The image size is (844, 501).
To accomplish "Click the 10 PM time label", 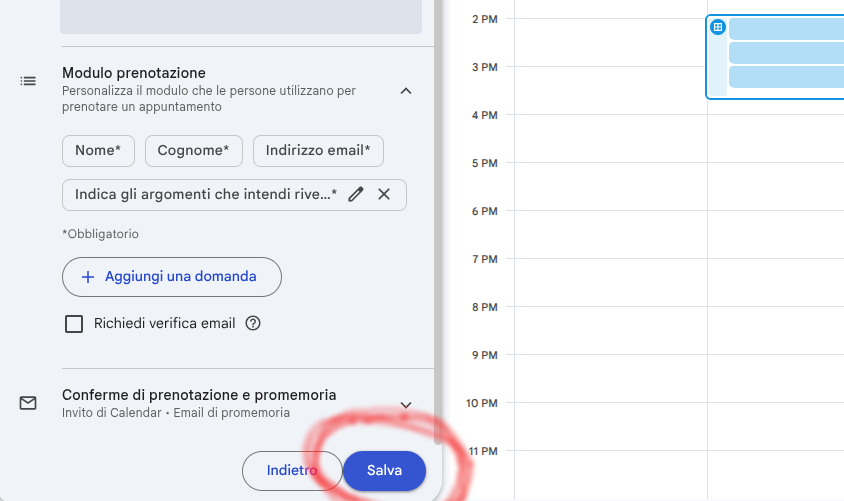I will pyautogui.click(x=482, y=403).
